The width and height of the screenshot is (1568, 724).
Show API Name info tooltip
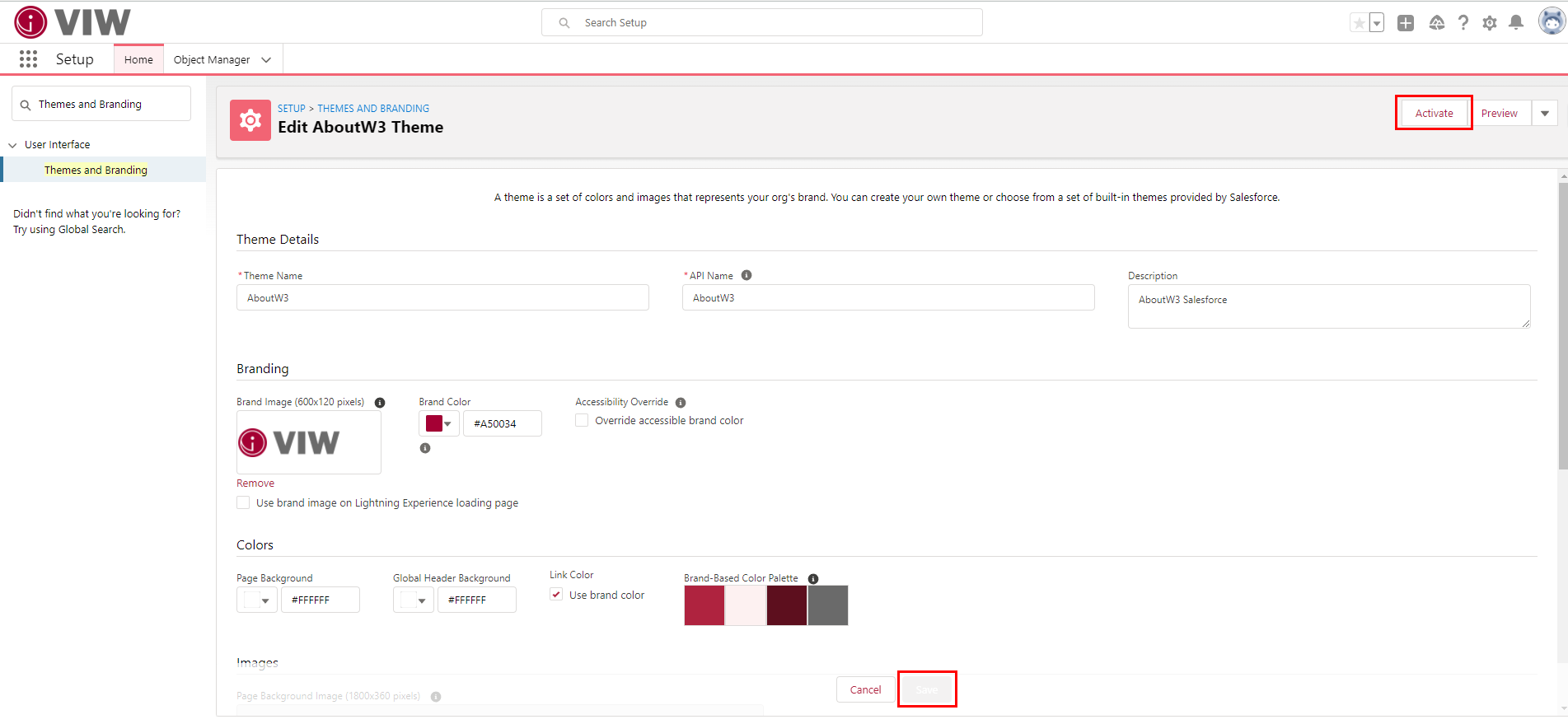[x=747, y=275]
